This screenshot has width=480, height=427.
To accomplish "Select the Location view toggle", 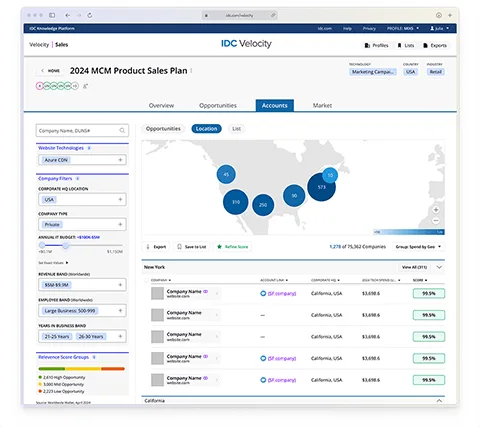I will (x=206, y=129).
